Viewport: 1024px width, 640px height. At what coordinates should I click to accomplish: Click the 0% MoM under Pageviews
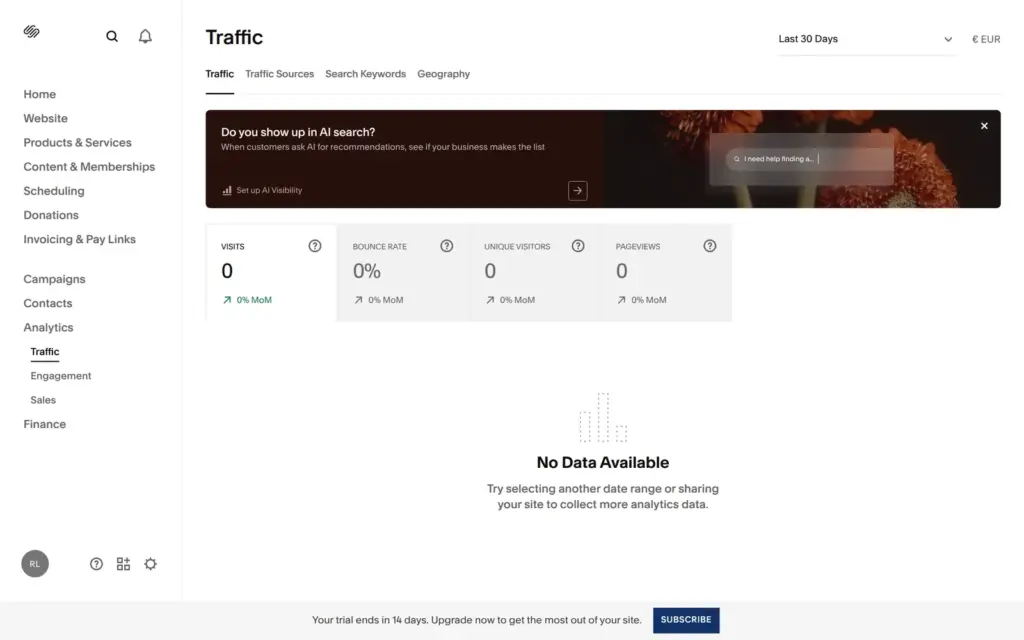click(648, 300)
